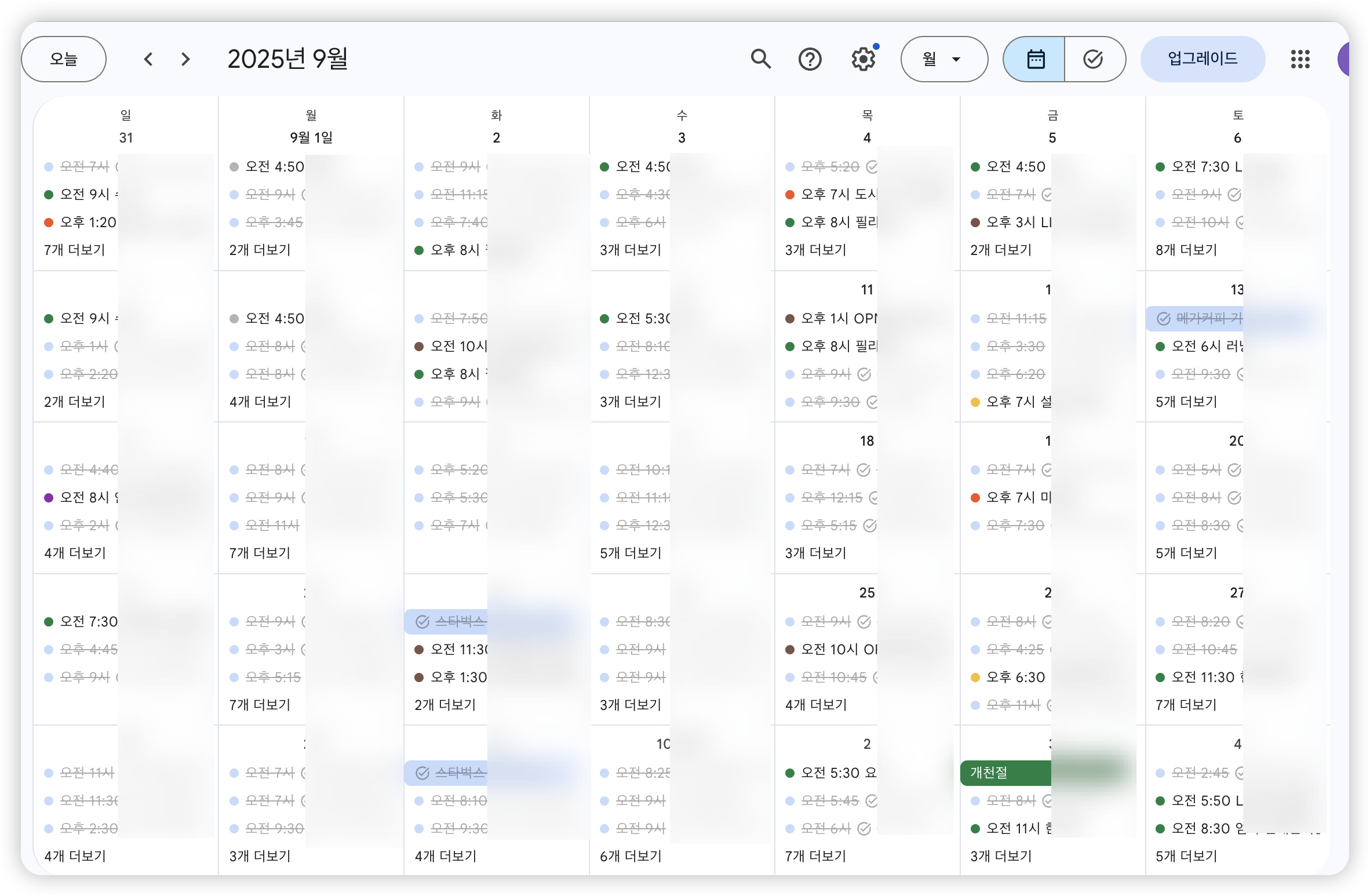Viewport: 1370px width, 896px height.
Task: Go to previous month with left chevron
Action: [x=148, y=59]
